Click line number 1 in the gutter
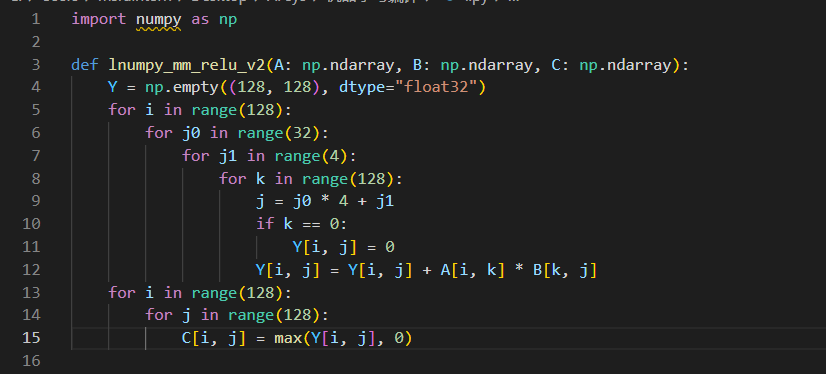 click(35, 19)
